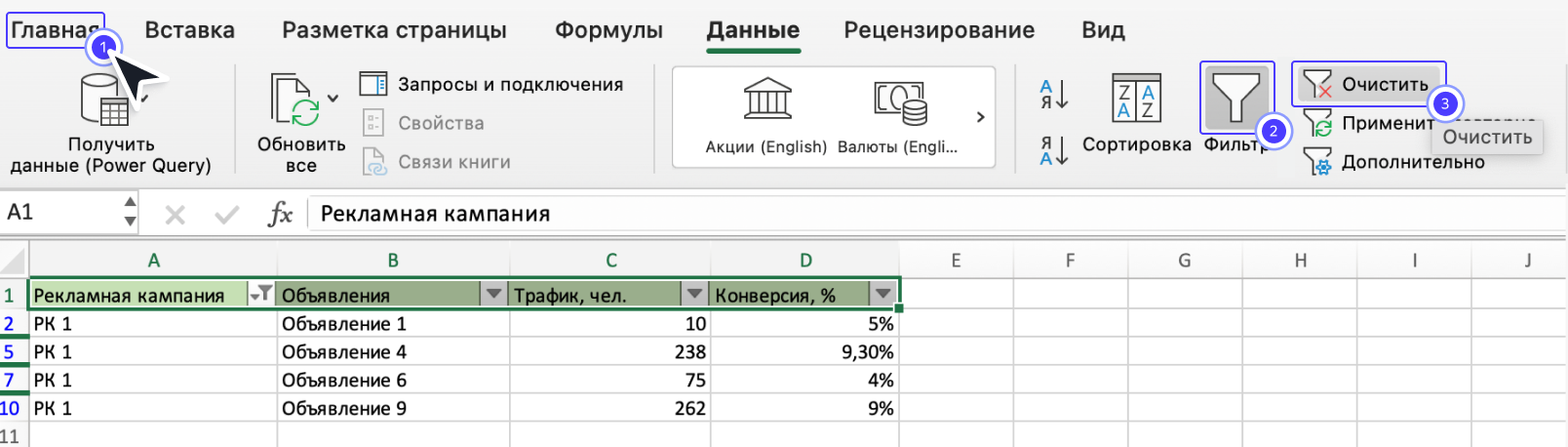Open the Рецензирование tab
Screen dimensions: 1568x447
pyautogui.click(x=939, y=30)
